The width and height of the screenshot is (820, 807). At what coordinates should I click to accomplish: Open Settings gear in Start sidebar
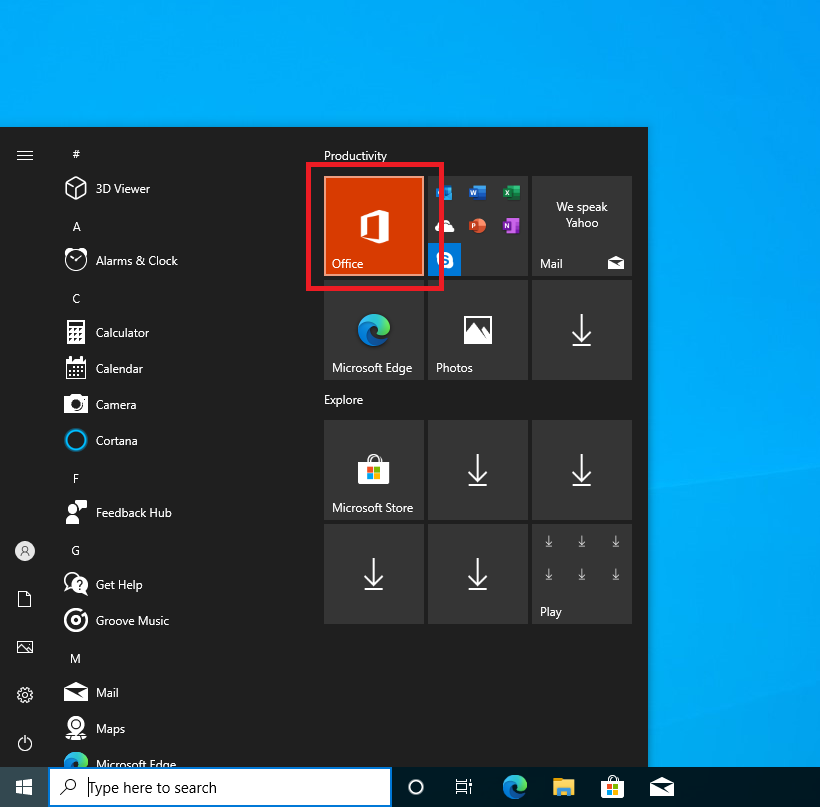click(x=25, y=695)
